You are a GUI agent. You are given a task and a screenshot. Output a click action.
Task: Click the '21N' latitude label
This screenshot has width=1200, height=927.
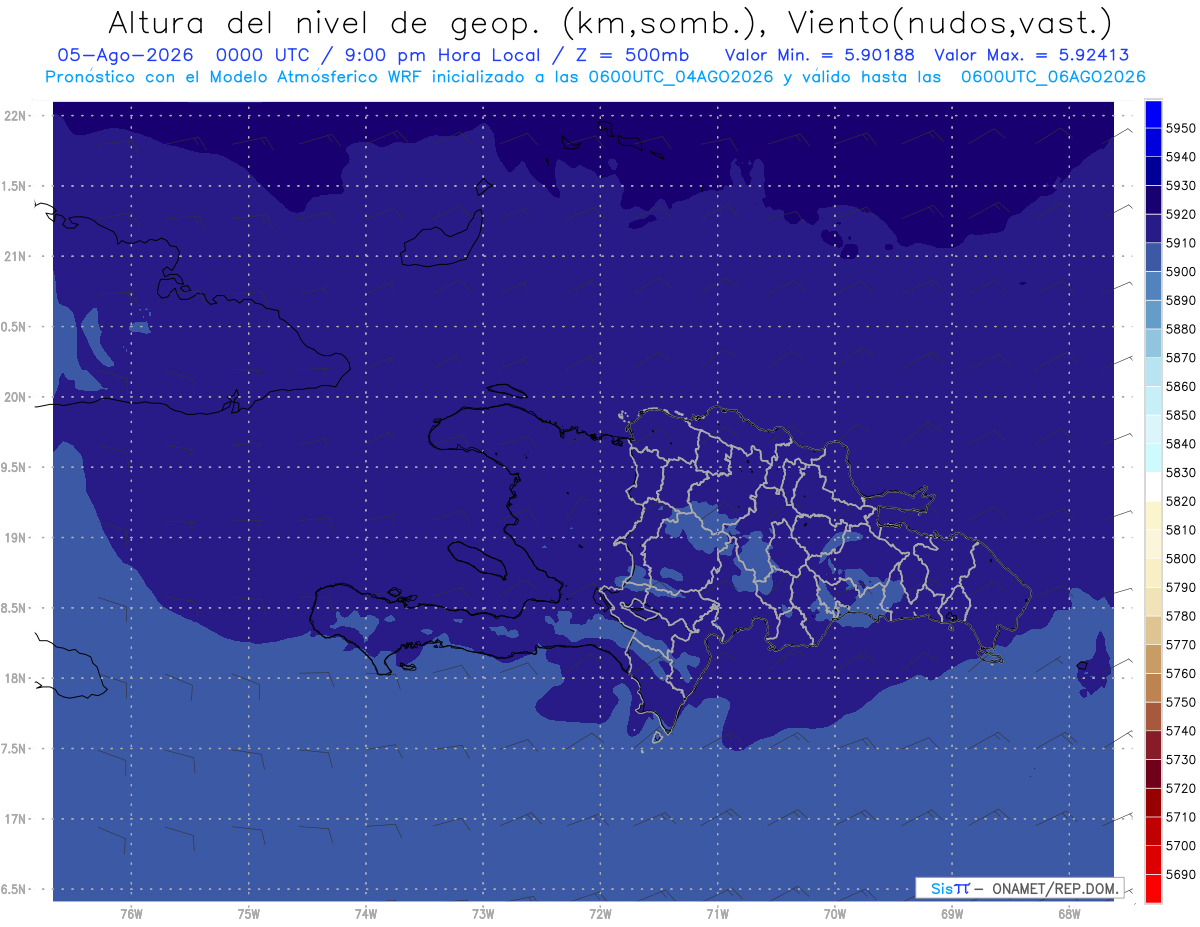[14, 256]
